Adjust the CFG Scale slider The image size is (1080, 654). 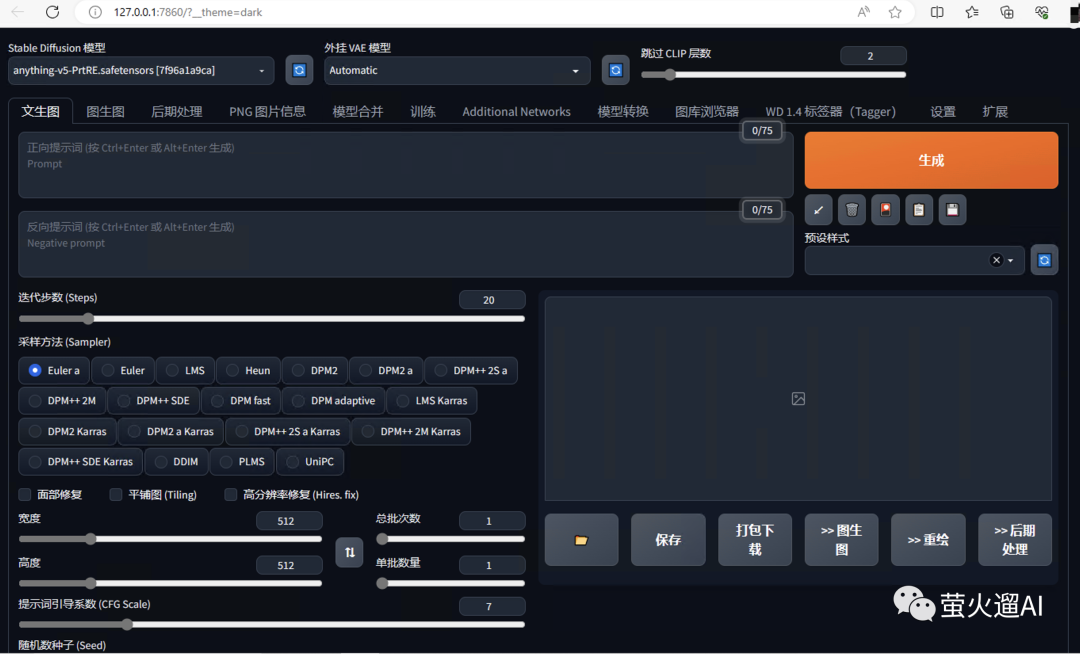(271, 625)
